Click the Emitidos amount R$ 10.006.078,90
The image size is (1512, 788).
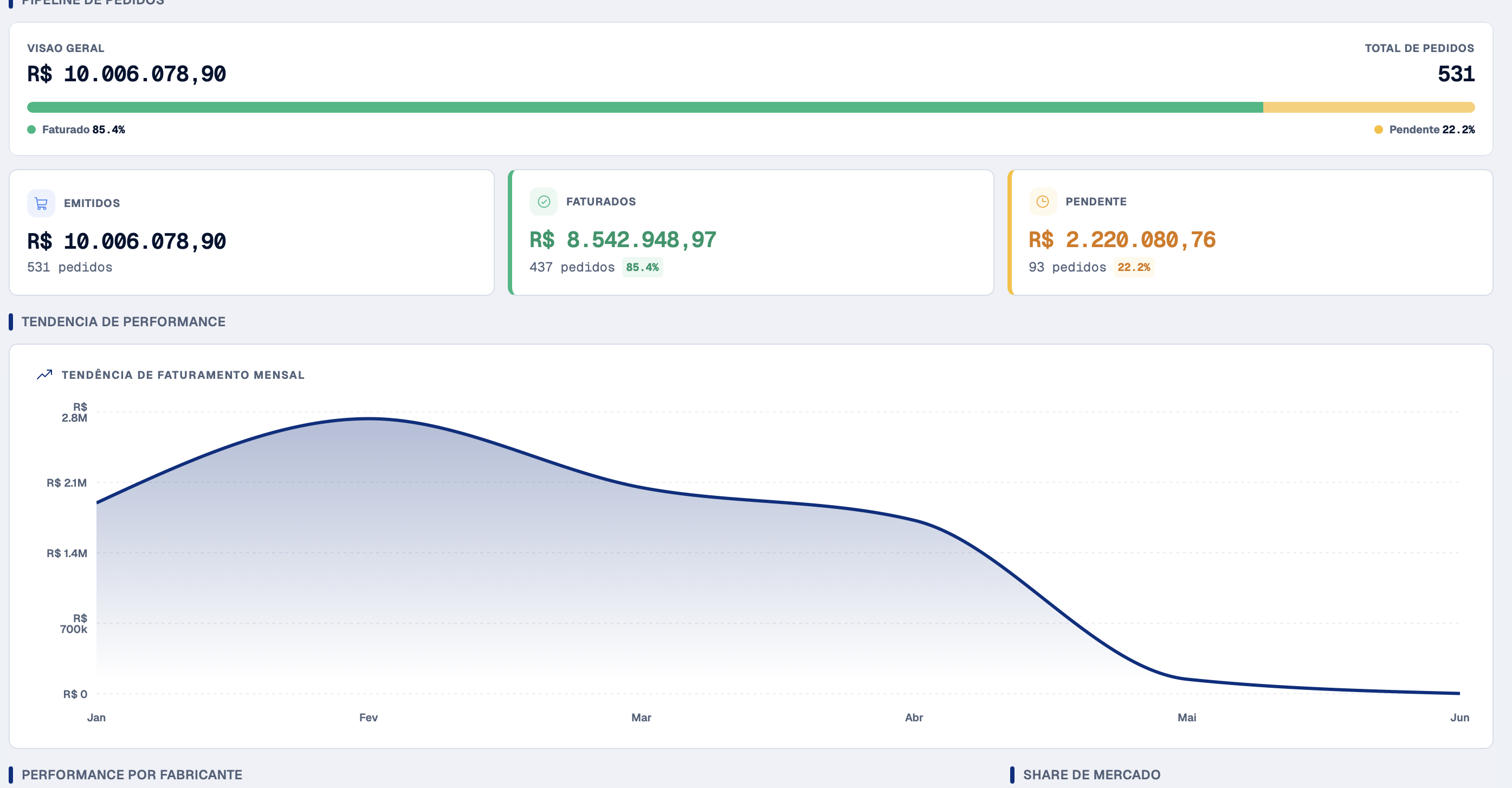127,241
